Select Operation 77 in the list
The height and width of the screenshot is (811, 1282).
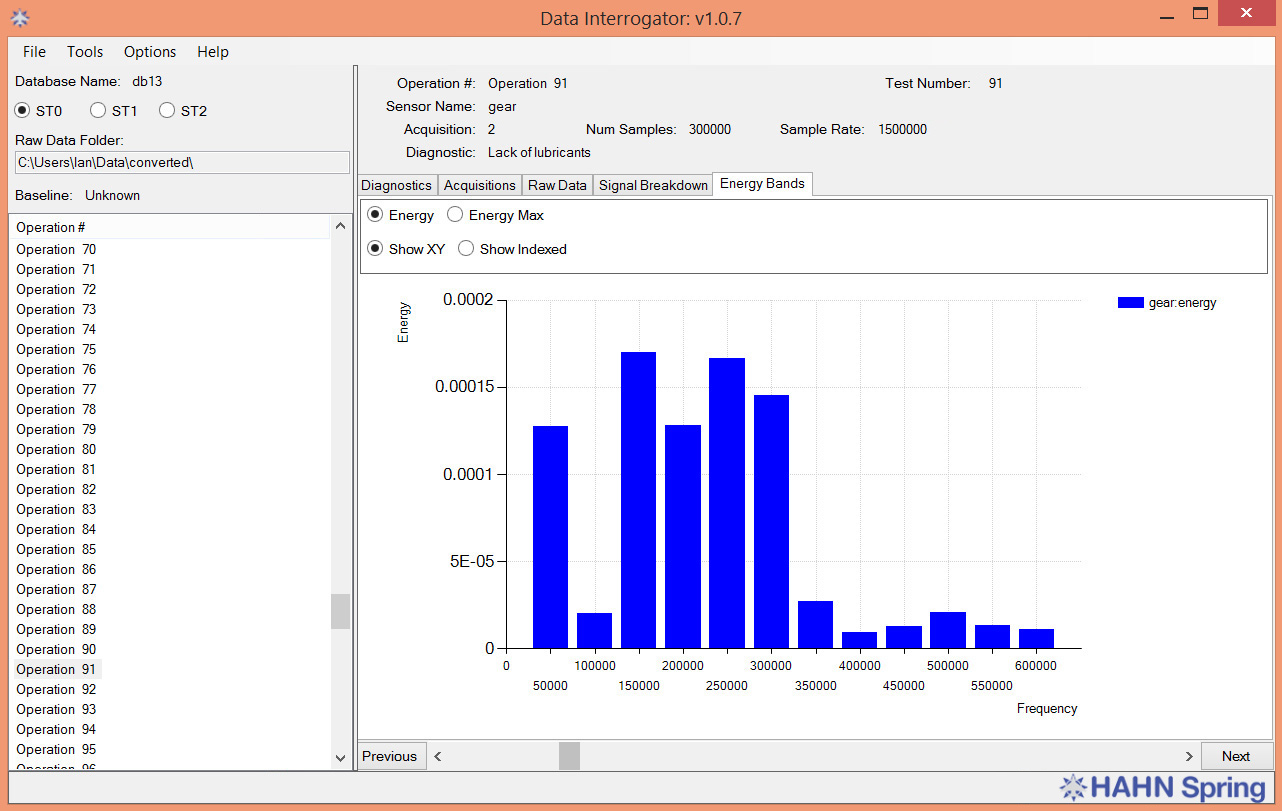[x=56, y=389]
